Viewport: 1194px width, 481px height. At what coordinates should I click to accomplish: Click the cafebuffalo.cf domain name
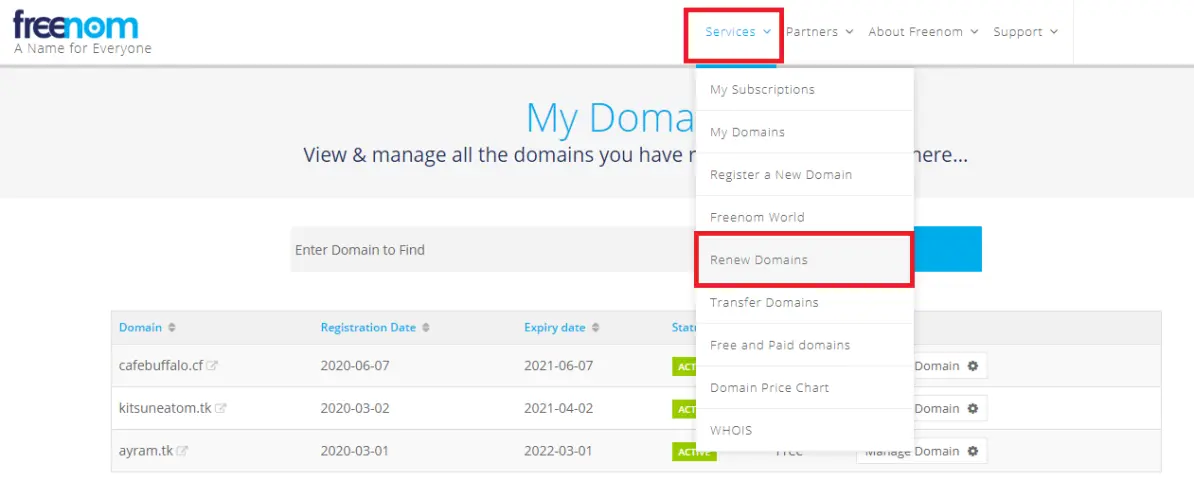(161, 365)
